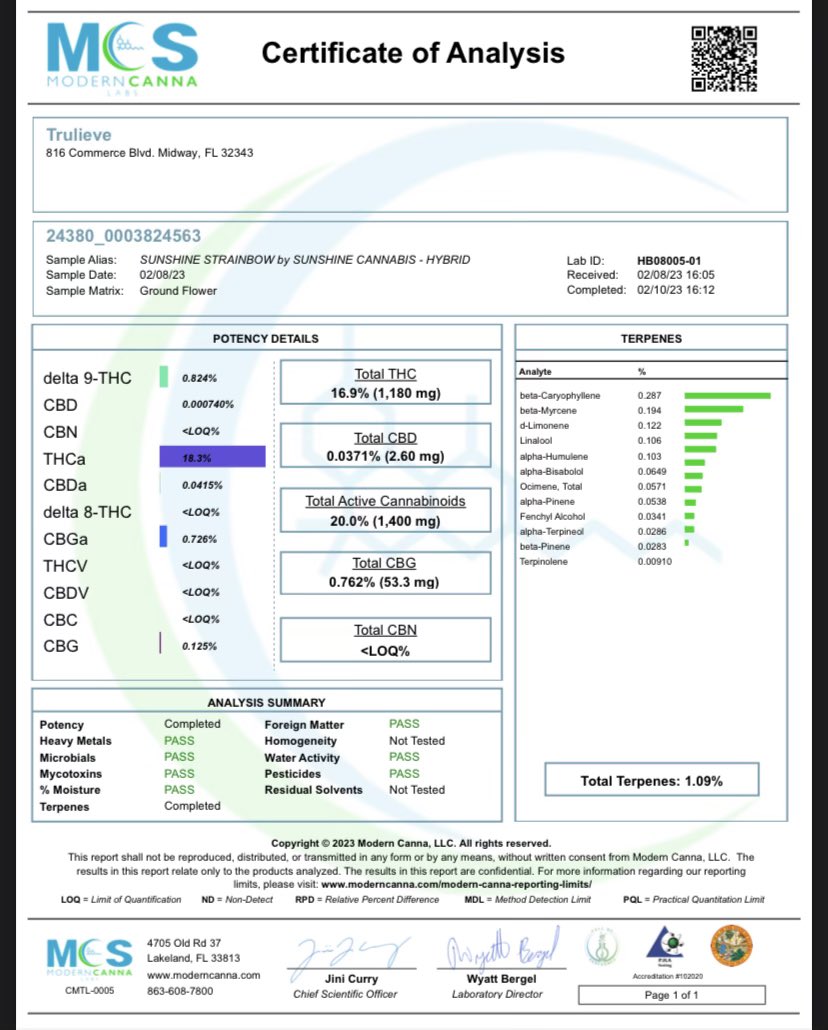The height and width of the screenshot is (1030, 828).
Task: Click the Trulieve company name
Action: tap(79, 135)
